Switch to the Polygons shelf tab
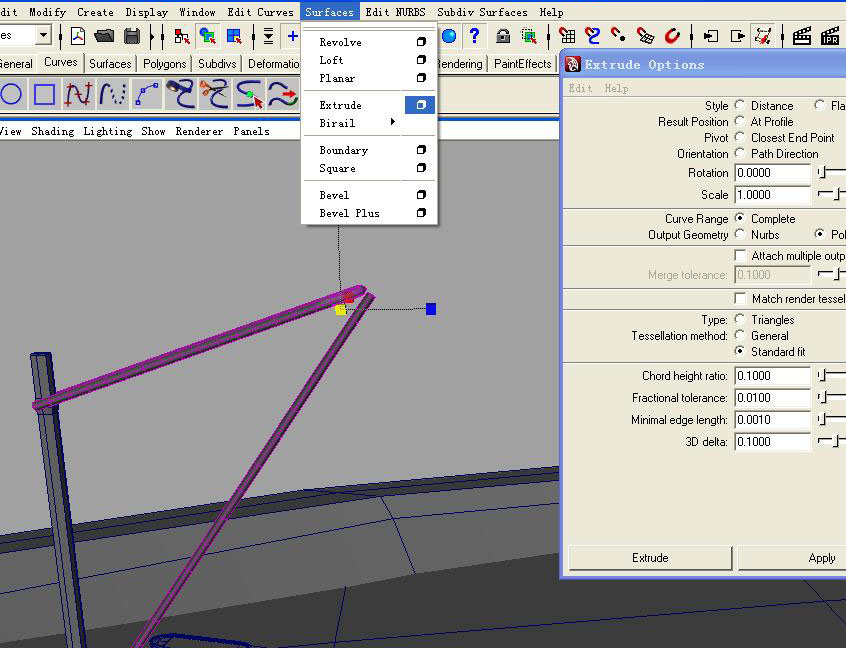846x648 pixels. point(165,64)
